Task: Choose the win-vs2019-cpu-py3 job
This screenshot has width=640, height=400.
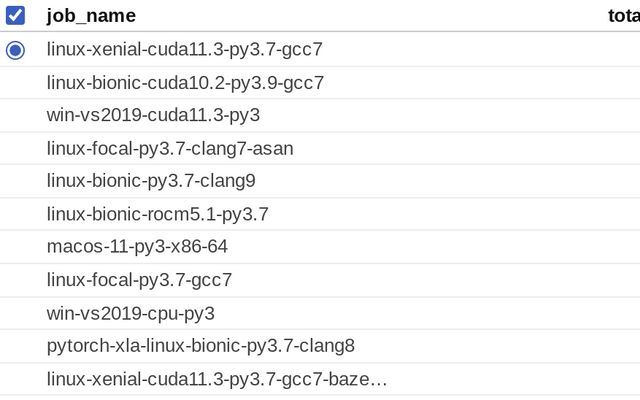Action: click(131, 313)
